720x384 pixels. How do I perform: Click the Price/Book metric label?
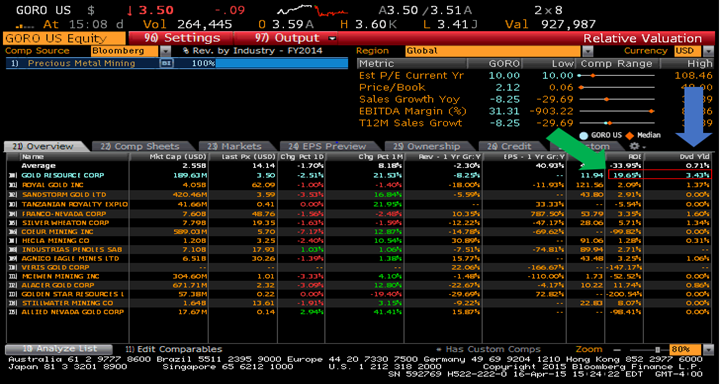392,87
